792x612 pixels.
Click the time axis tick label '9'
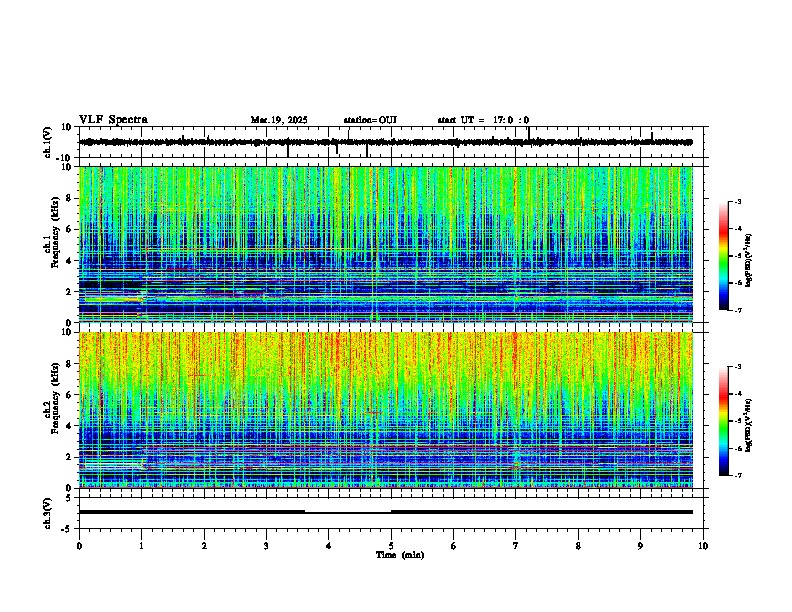coord(640,546)
